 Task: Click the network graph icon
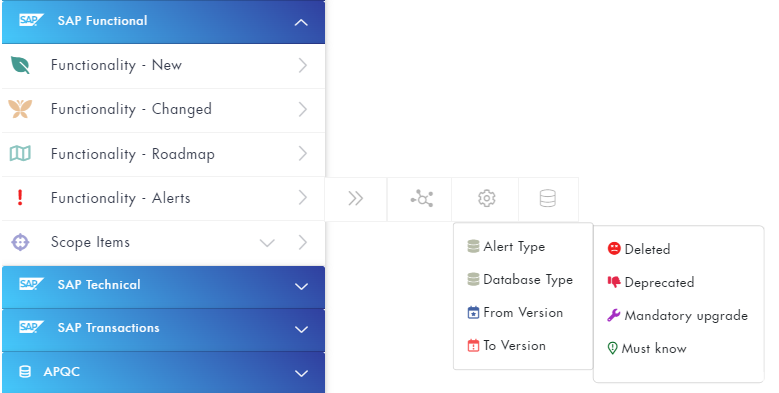pyautogui.click(x=421, y=199)
